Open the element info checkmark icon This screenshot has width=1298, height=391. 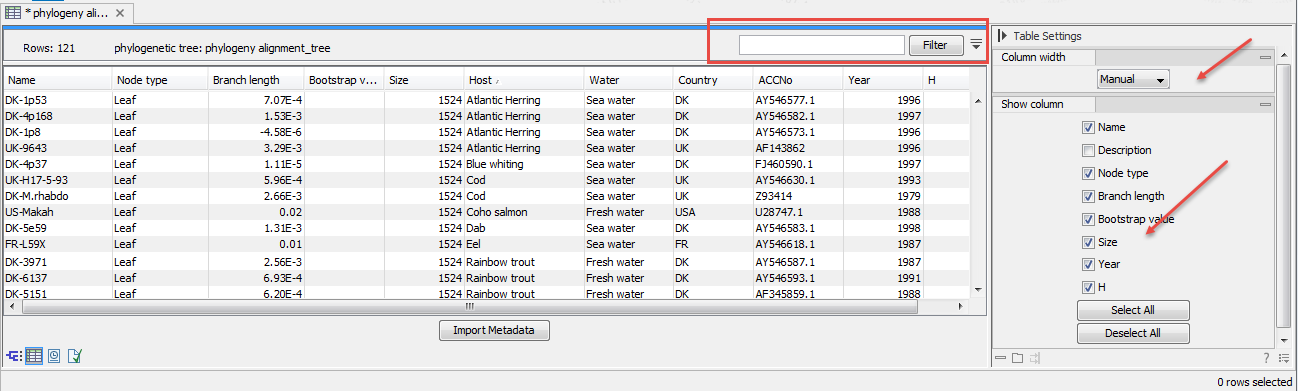tap(74, 355)
